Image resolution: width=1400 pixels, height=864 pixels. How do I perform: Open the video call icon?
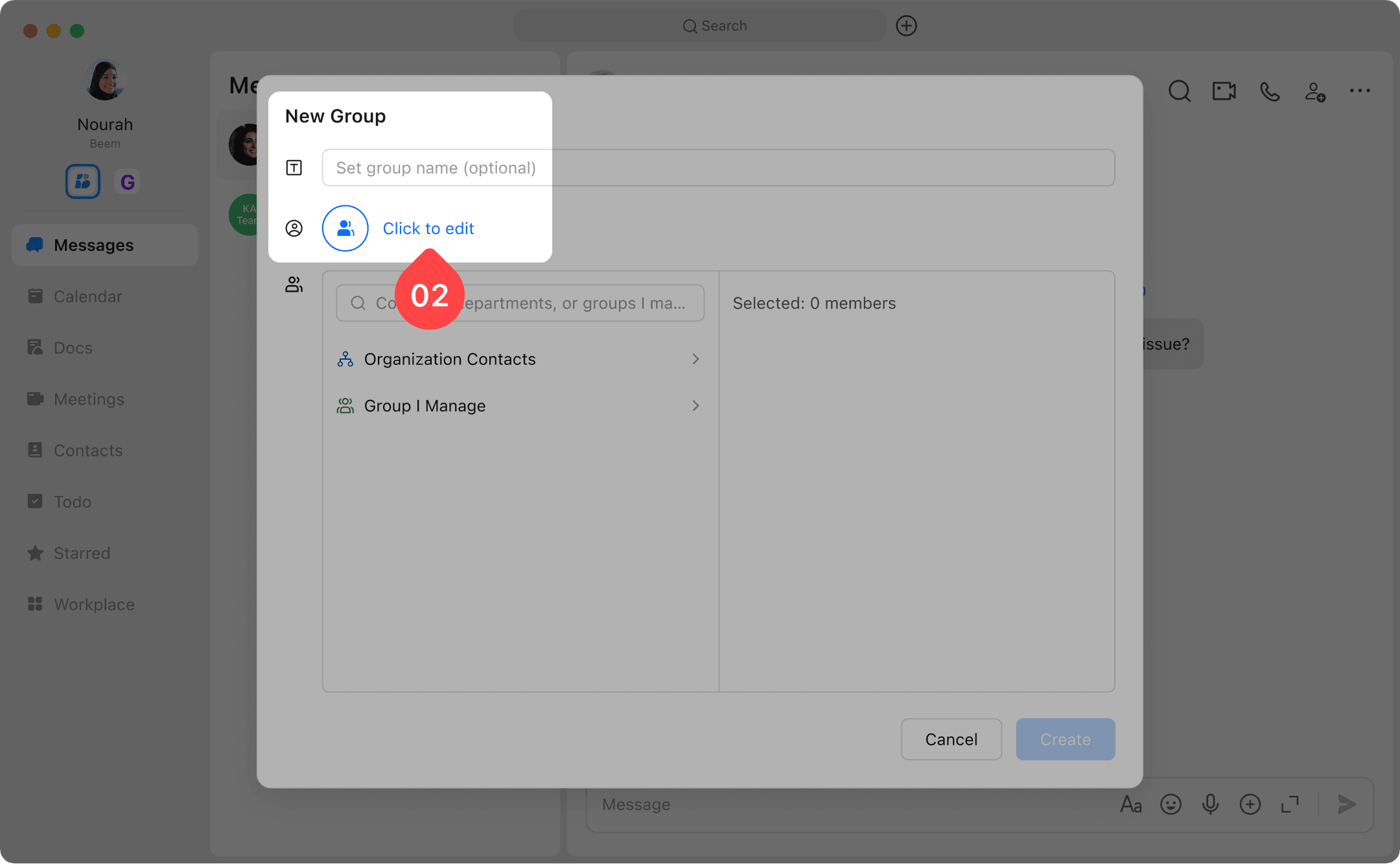pyautogui.click(x=1224, y=91)
